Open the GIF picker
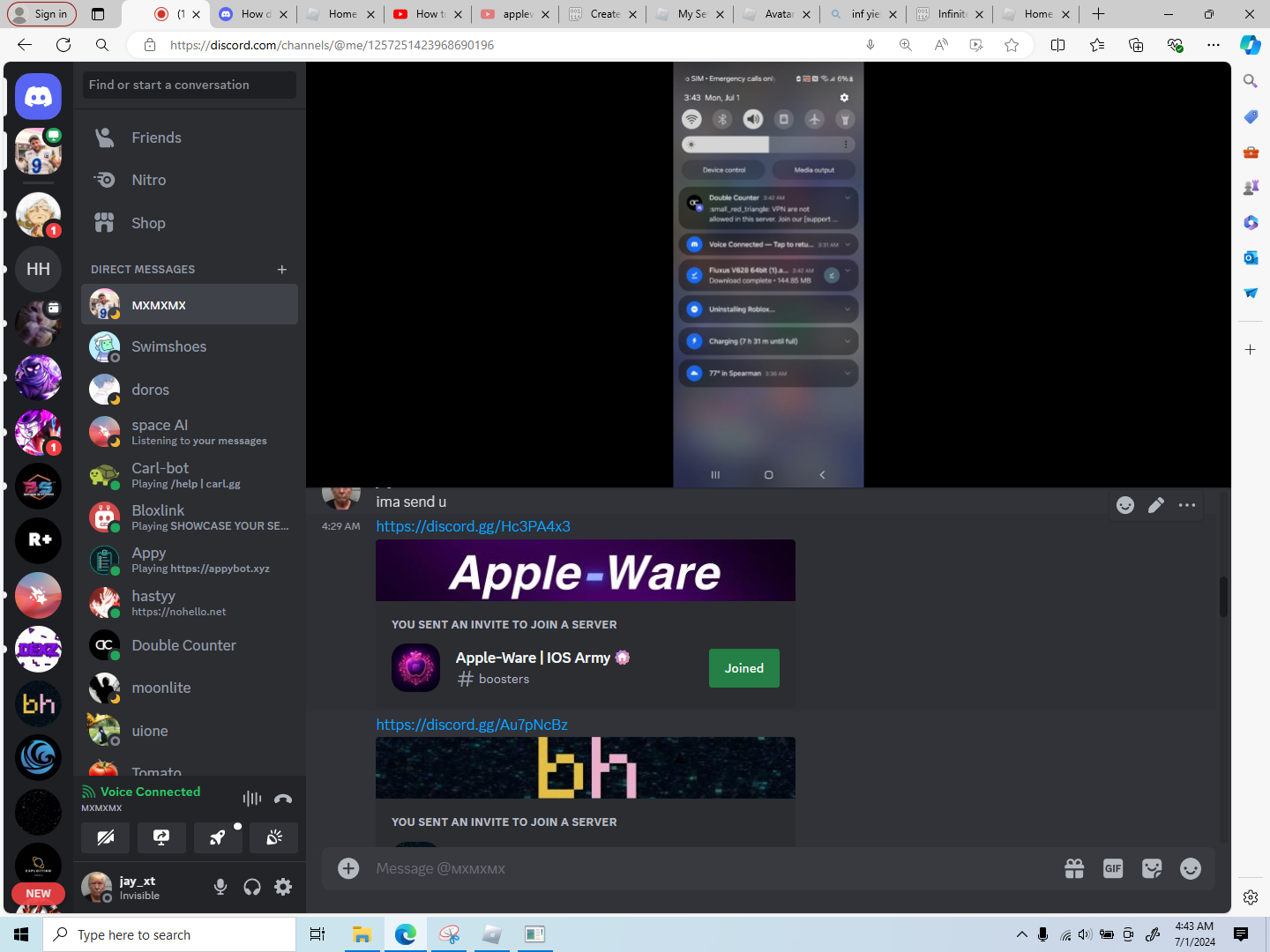This screenshot has height=952, width=1270. 1113,868
